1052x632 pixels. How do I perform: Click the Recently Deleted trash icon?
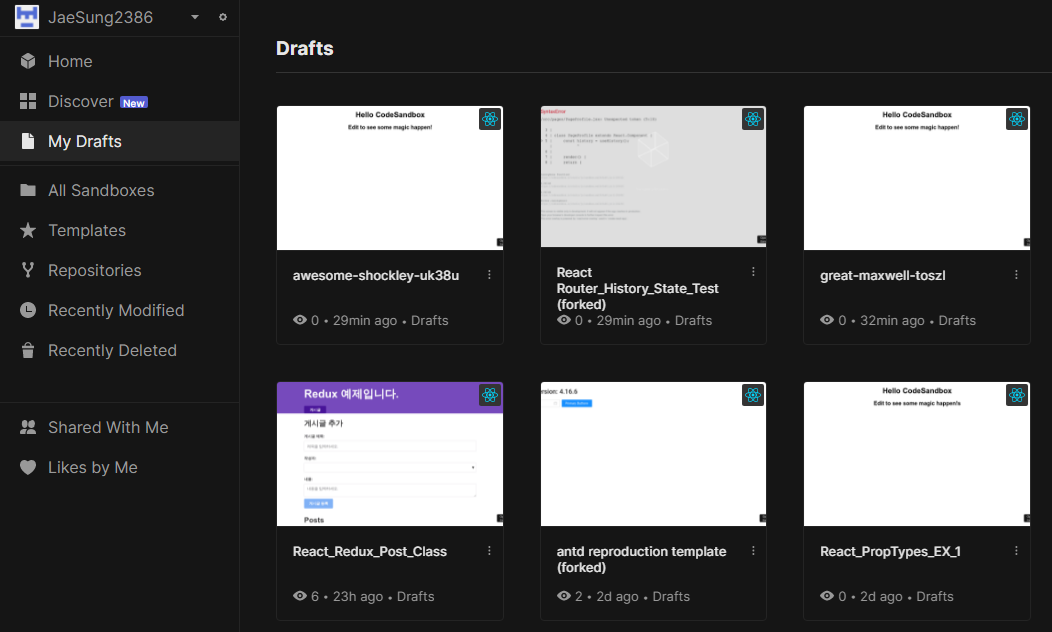point(28,350)
